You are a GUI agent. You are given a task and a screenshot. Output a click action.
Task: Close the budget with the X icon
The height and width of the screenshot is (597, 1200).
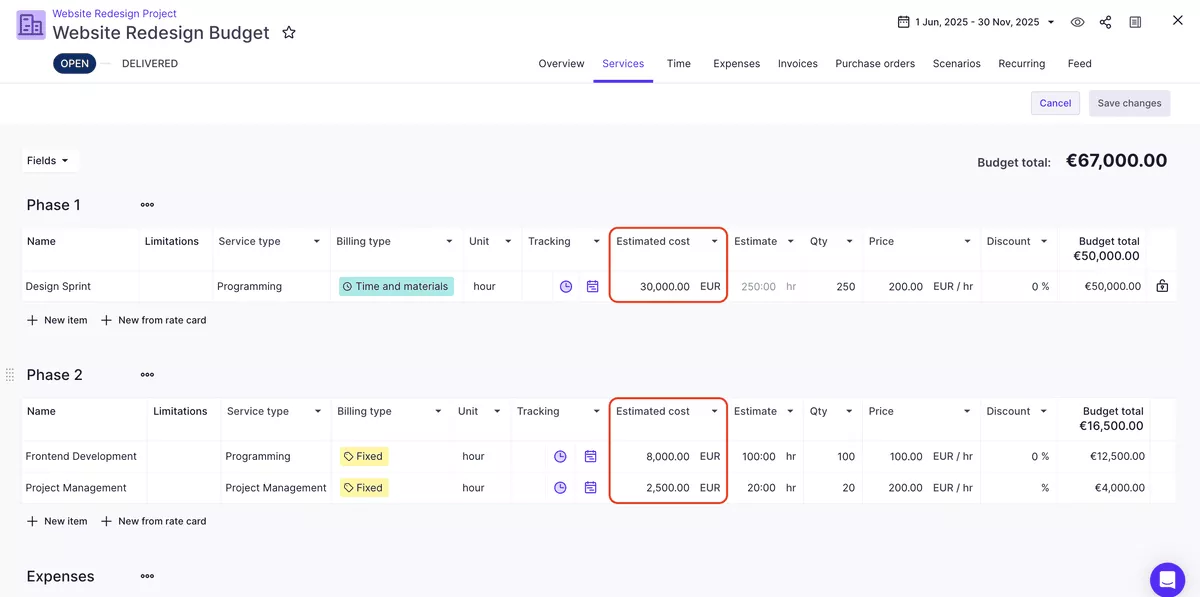coord(1178,20)
